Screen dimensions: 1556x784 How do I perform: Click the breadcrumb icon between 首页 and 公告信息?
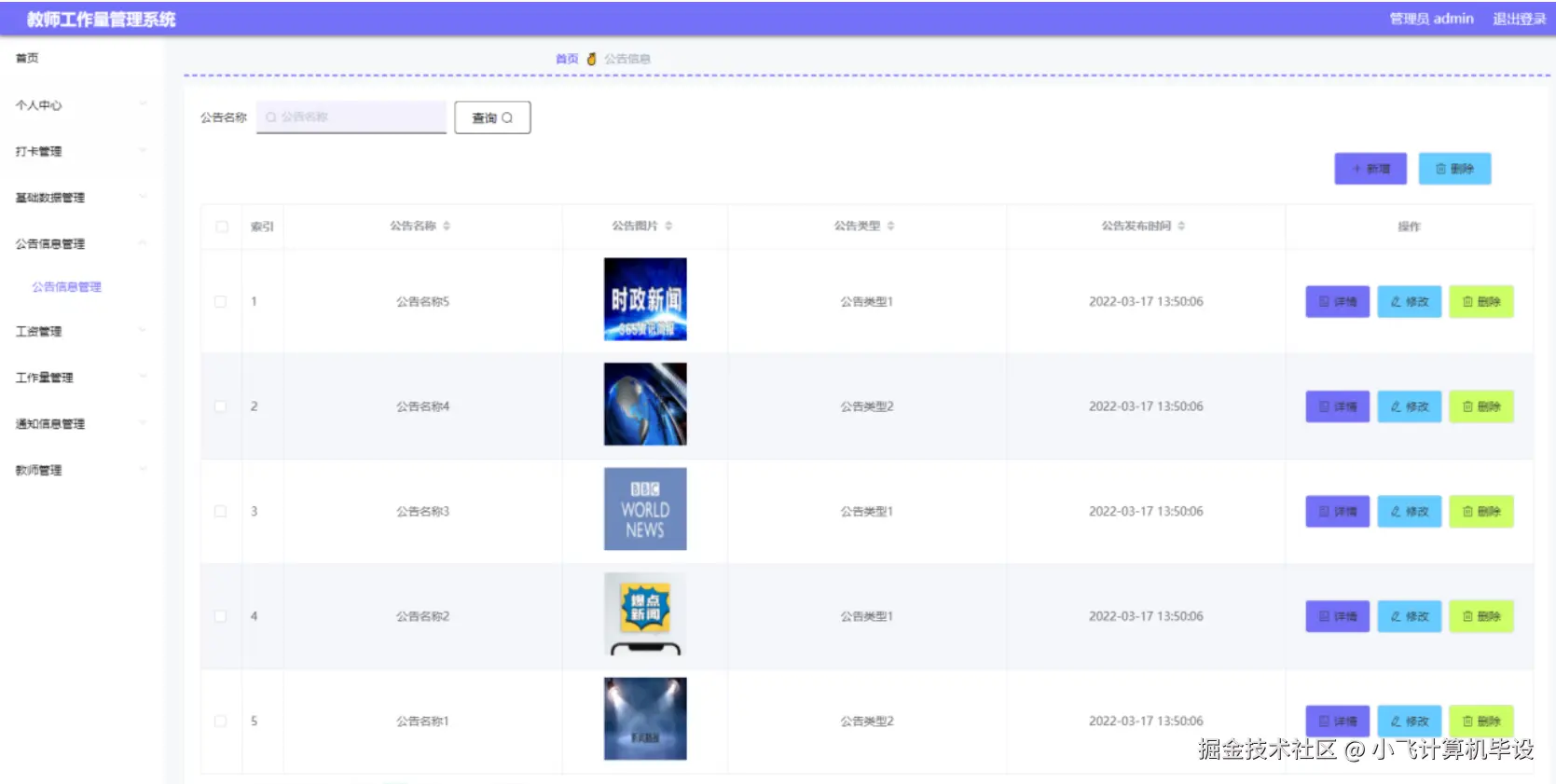tap(591, 59)
